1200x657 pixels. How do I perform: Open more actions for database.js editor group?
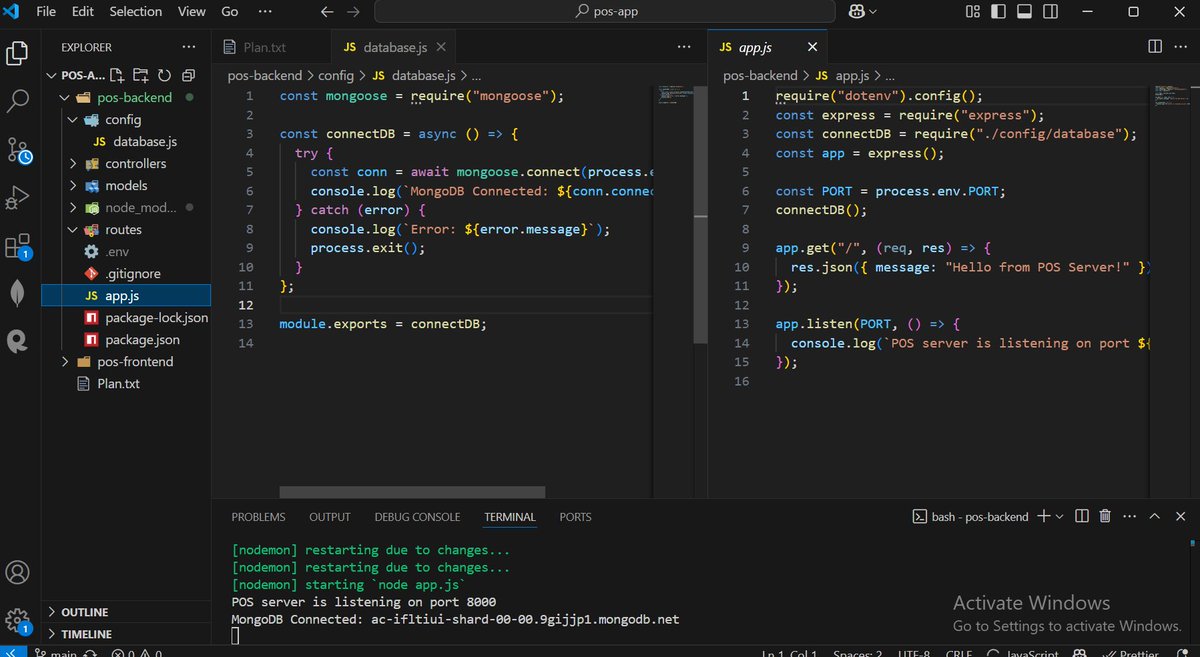683,47
